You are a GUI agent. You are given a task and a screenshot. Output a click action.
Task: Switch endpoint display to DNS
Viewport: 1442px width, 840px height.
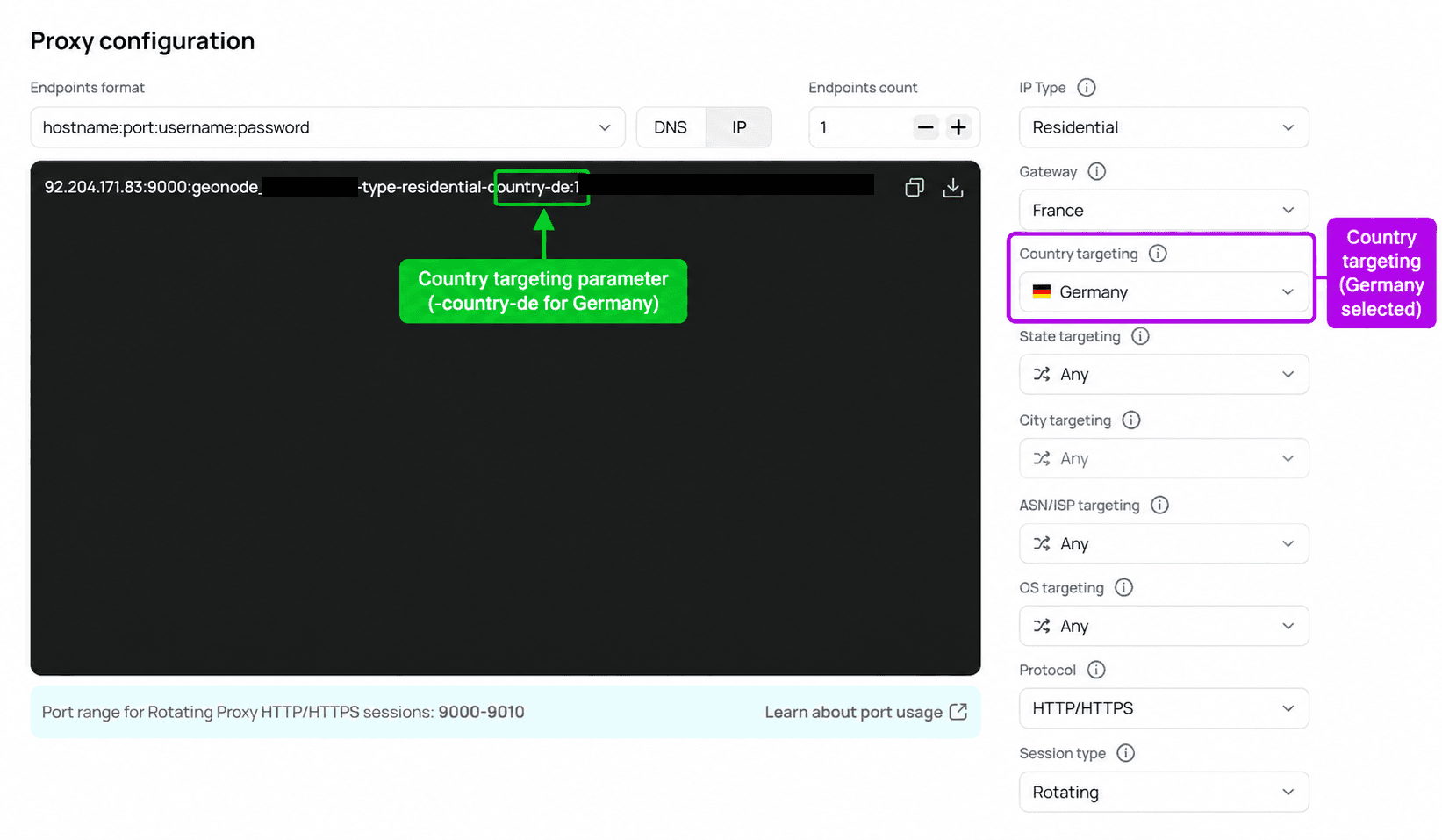tap(671, 127)
